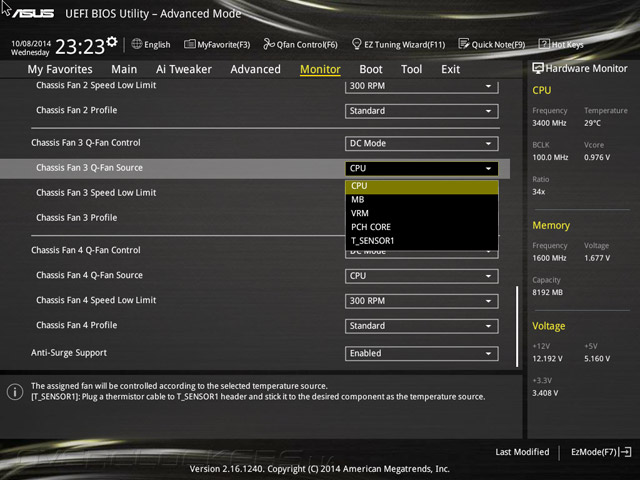Select VRM from the source list
This screenshot has height=480, width=640.
coord(422,213)
